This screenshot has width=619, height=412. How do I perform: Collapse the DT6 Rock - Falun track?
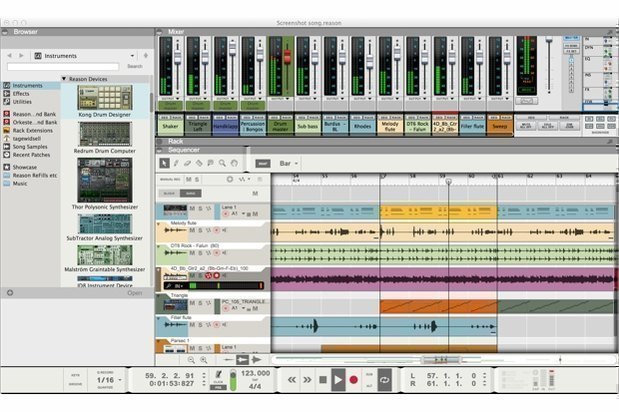pyautogui.click(x=159, y=246)
